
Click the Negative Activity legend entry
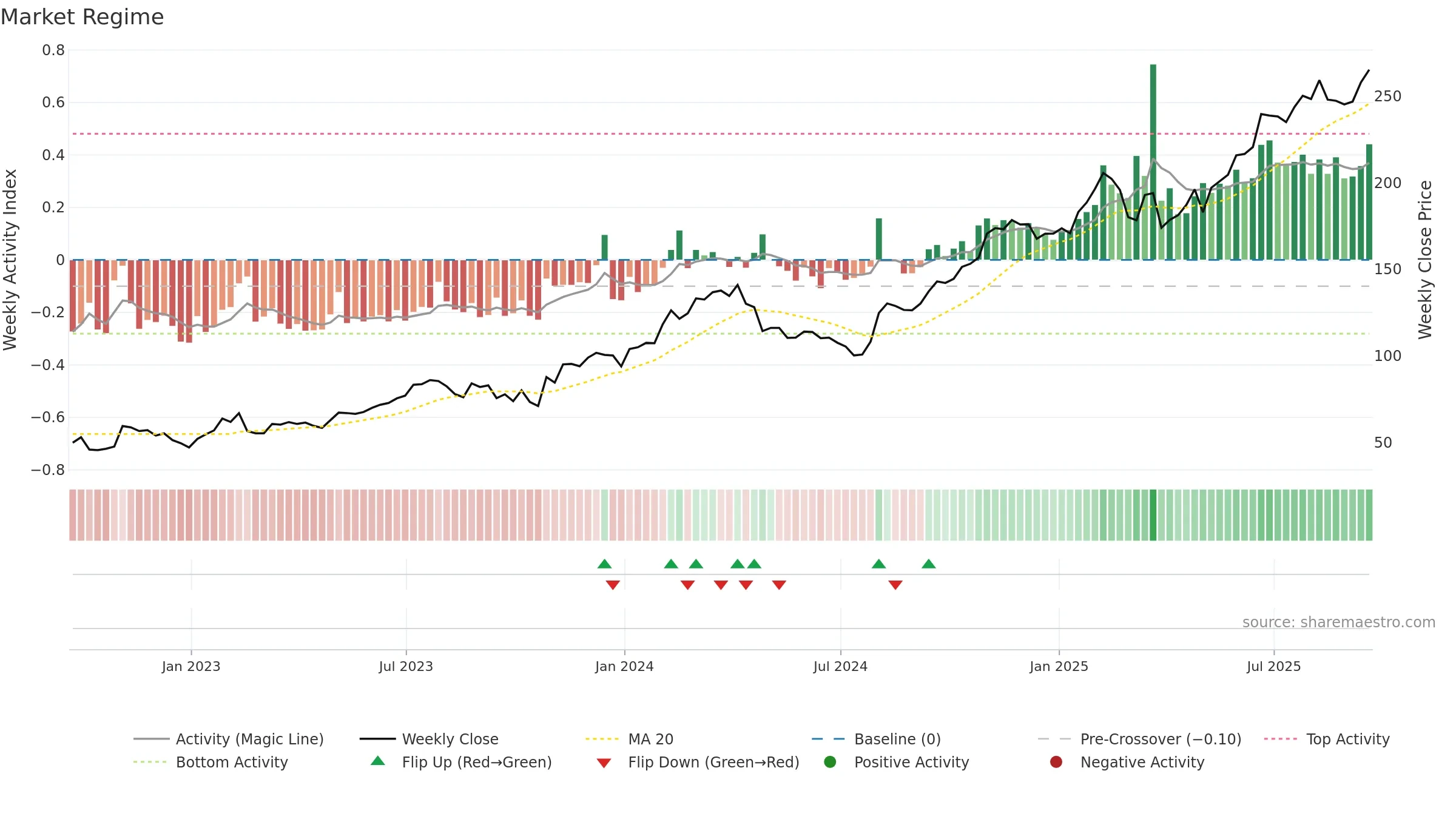[x=1127, y=762]
